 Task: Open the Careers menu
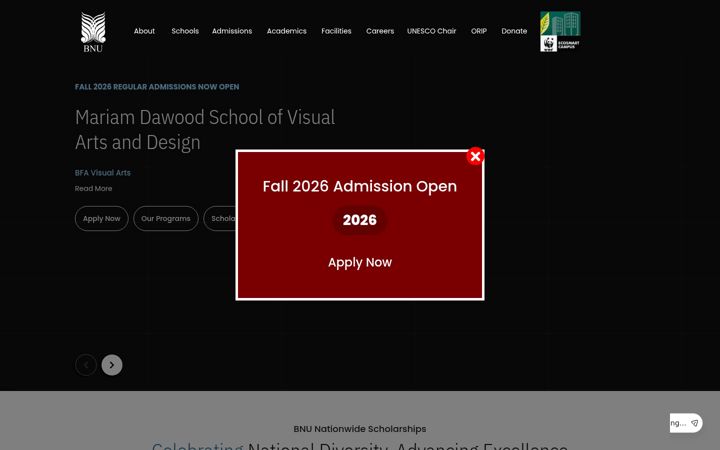pyautogui.click(x=380, y=31)
